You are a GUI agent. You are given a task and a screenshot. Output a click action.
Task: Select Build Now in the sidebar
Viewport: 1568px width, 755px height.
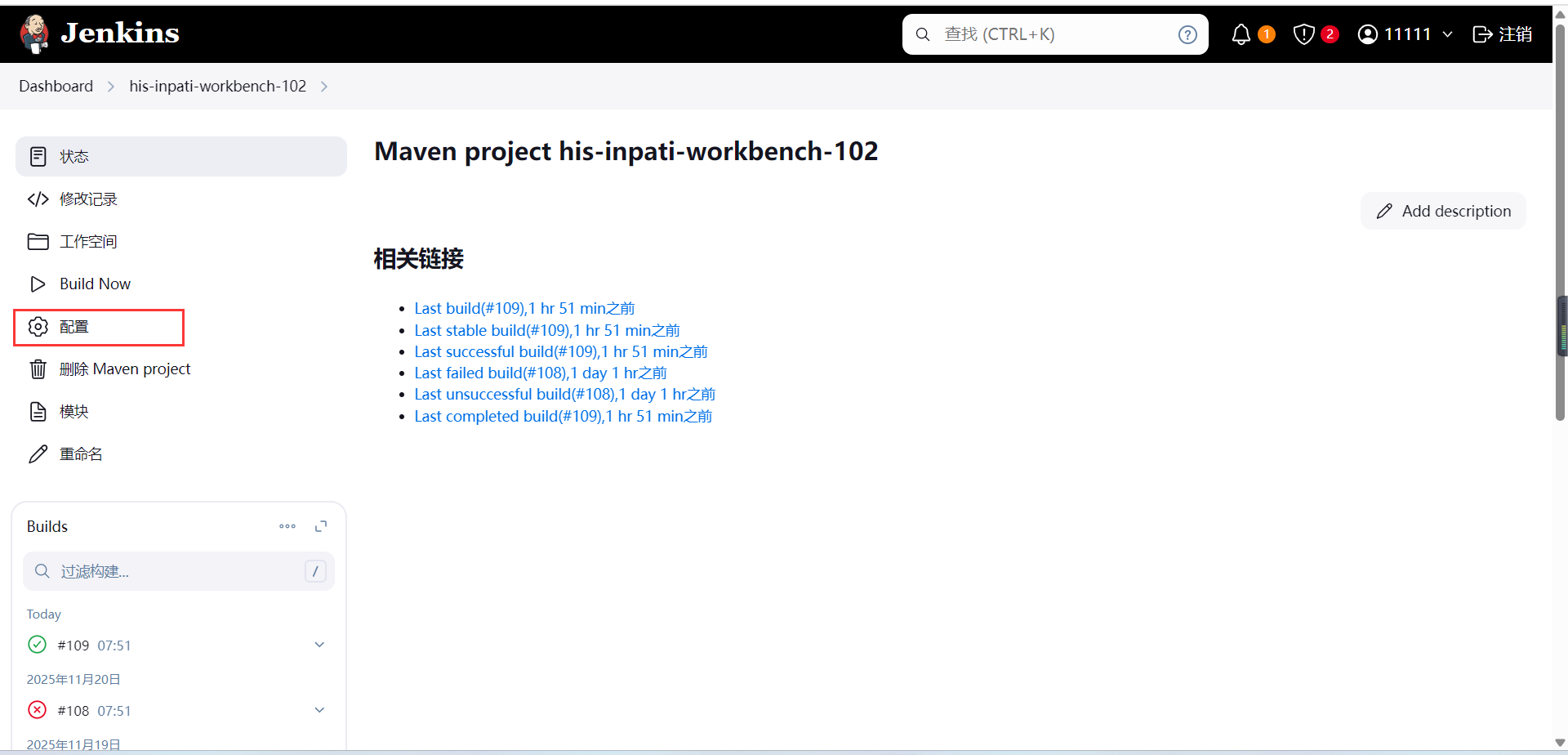pos(181,284)
